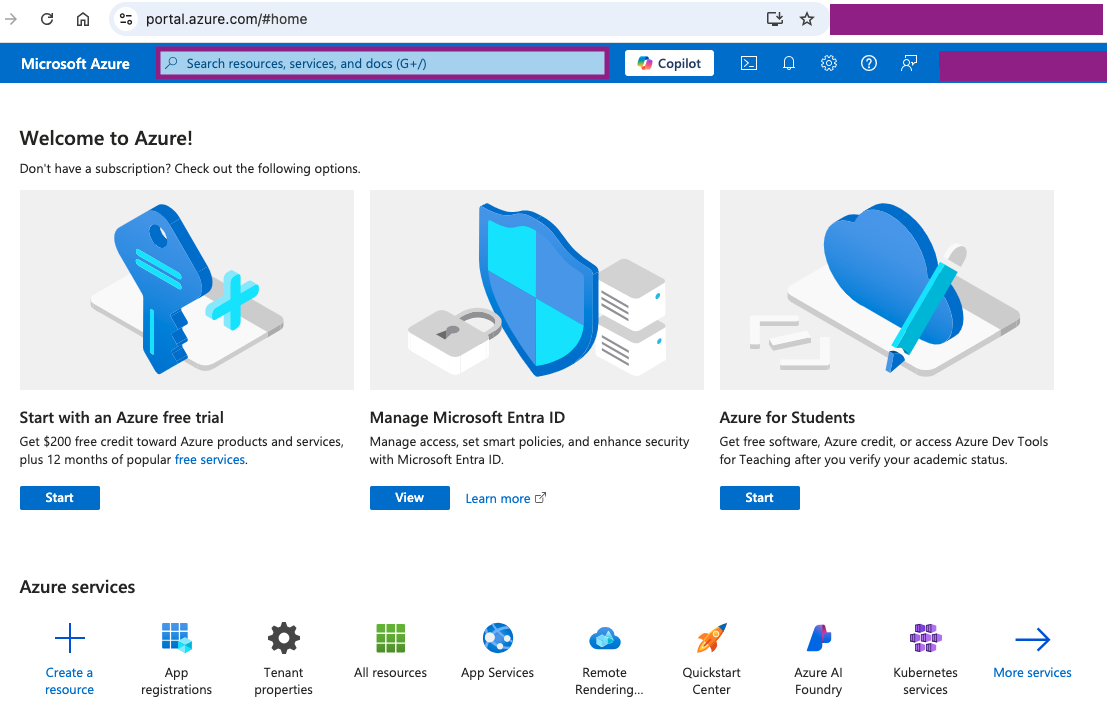Click the external link icon beside Learn more
Screen dimensions: 1107x717
541,498
